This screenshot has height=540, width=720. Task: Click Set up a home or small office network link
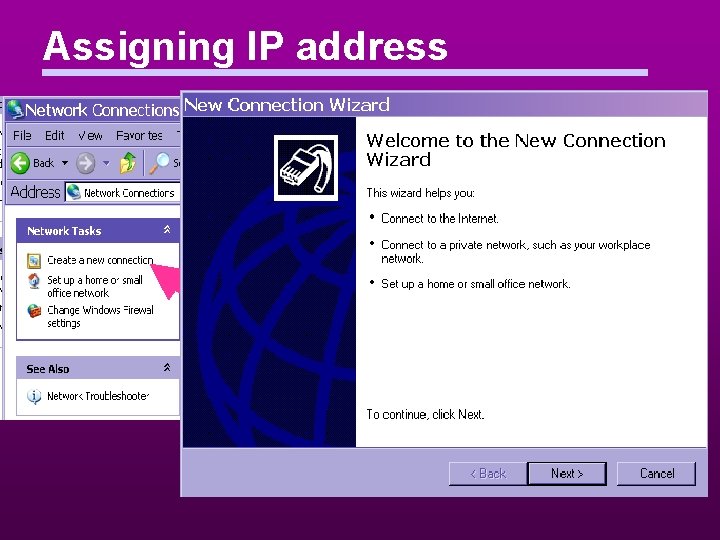95,287
